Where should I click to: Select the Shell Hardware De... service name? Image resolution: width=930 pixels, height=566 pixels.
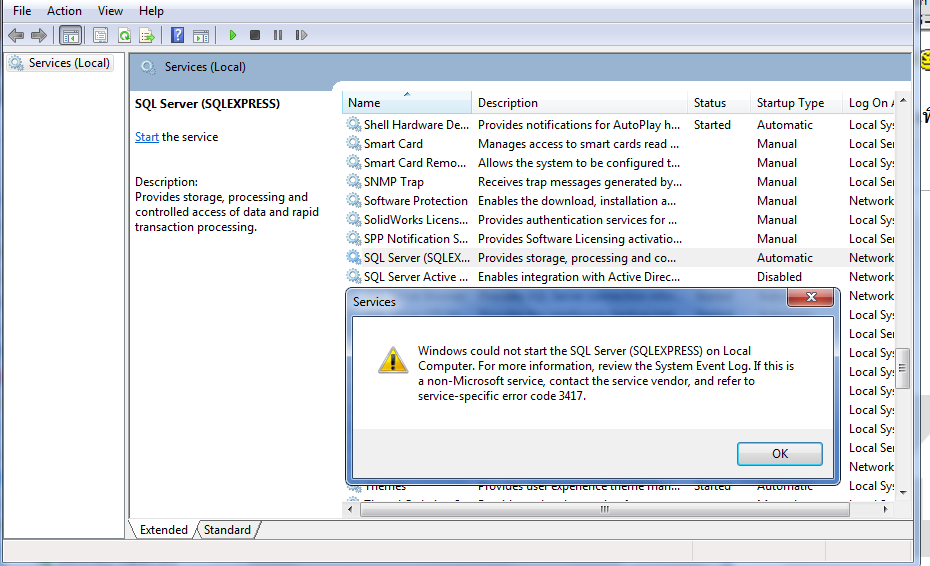pos(416,125)
